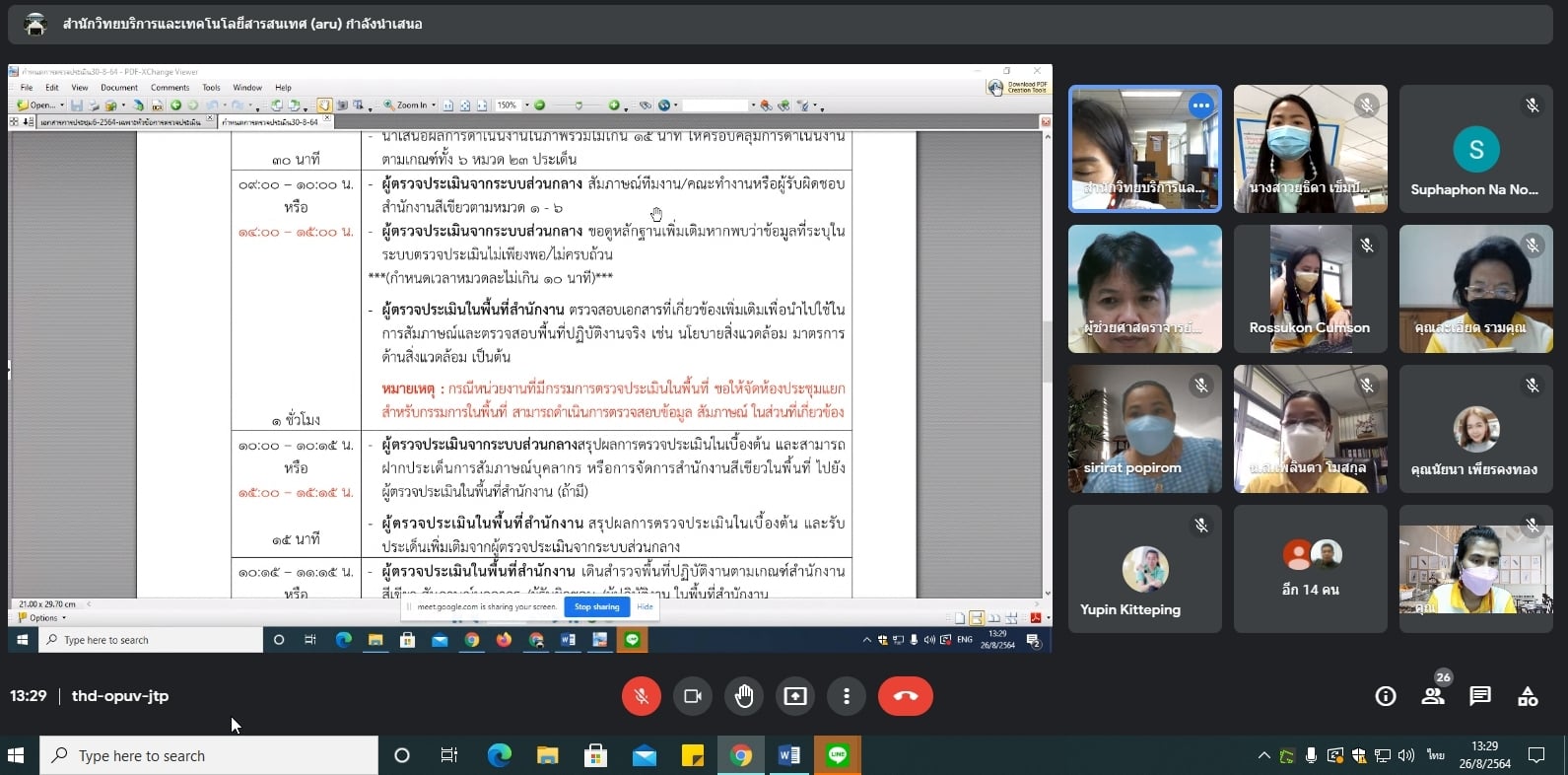
Task: Open meeting details info icon
Action: [1386, 696]
